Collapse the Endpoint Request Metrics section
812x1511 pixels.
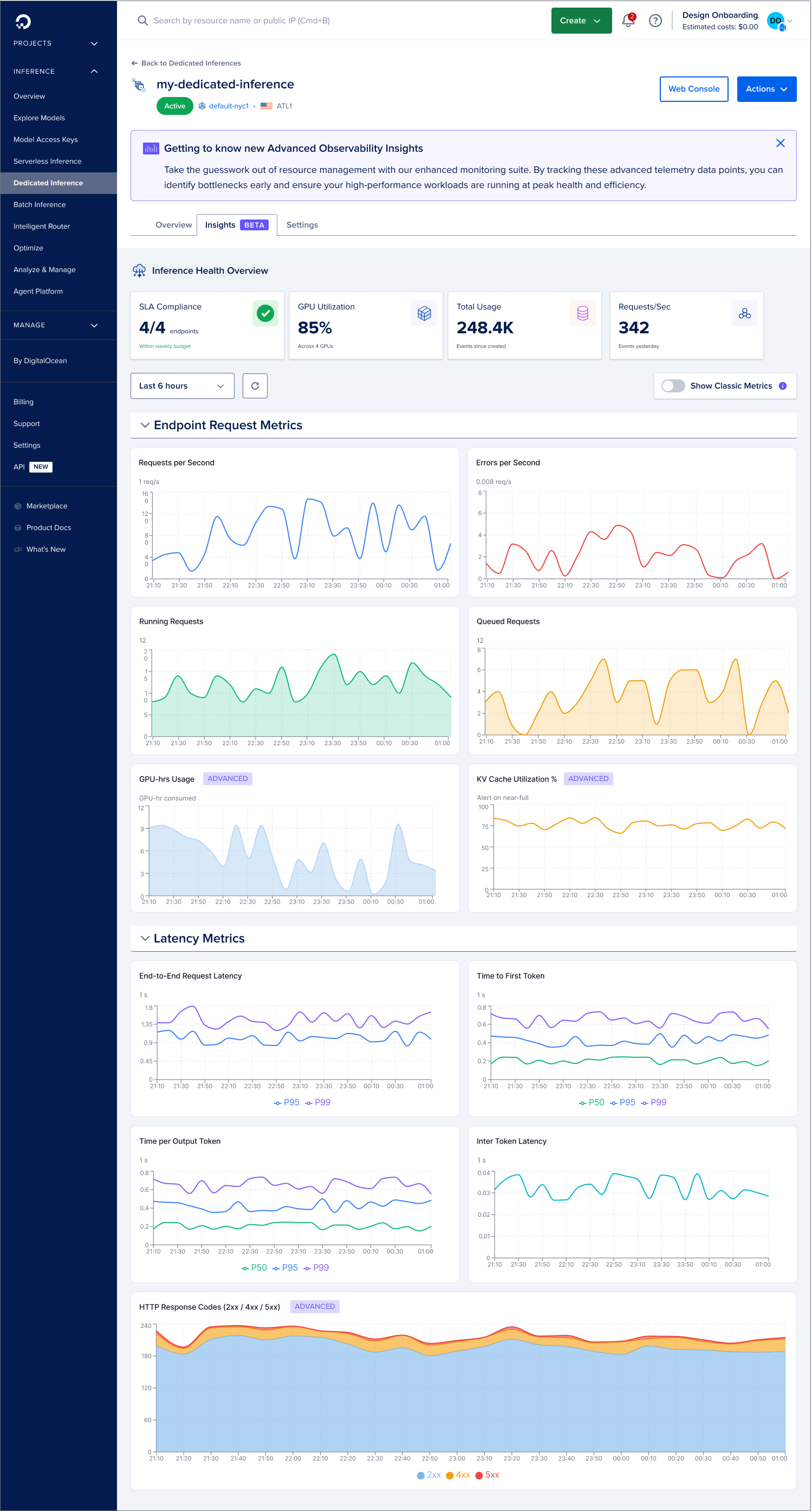click(x=145, y=425)
